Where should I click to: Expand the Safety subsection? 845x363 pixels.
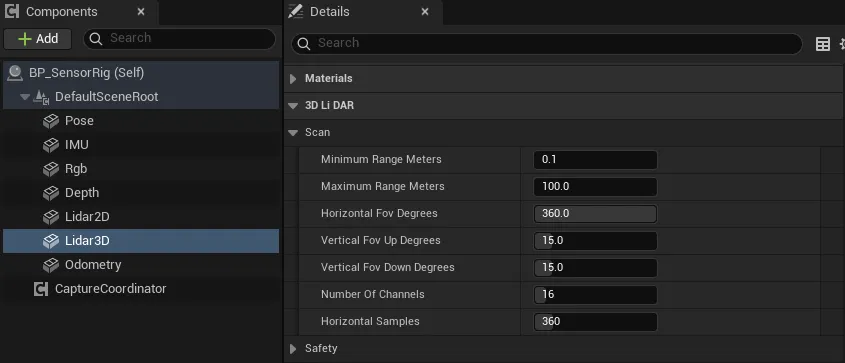(293, 348)
